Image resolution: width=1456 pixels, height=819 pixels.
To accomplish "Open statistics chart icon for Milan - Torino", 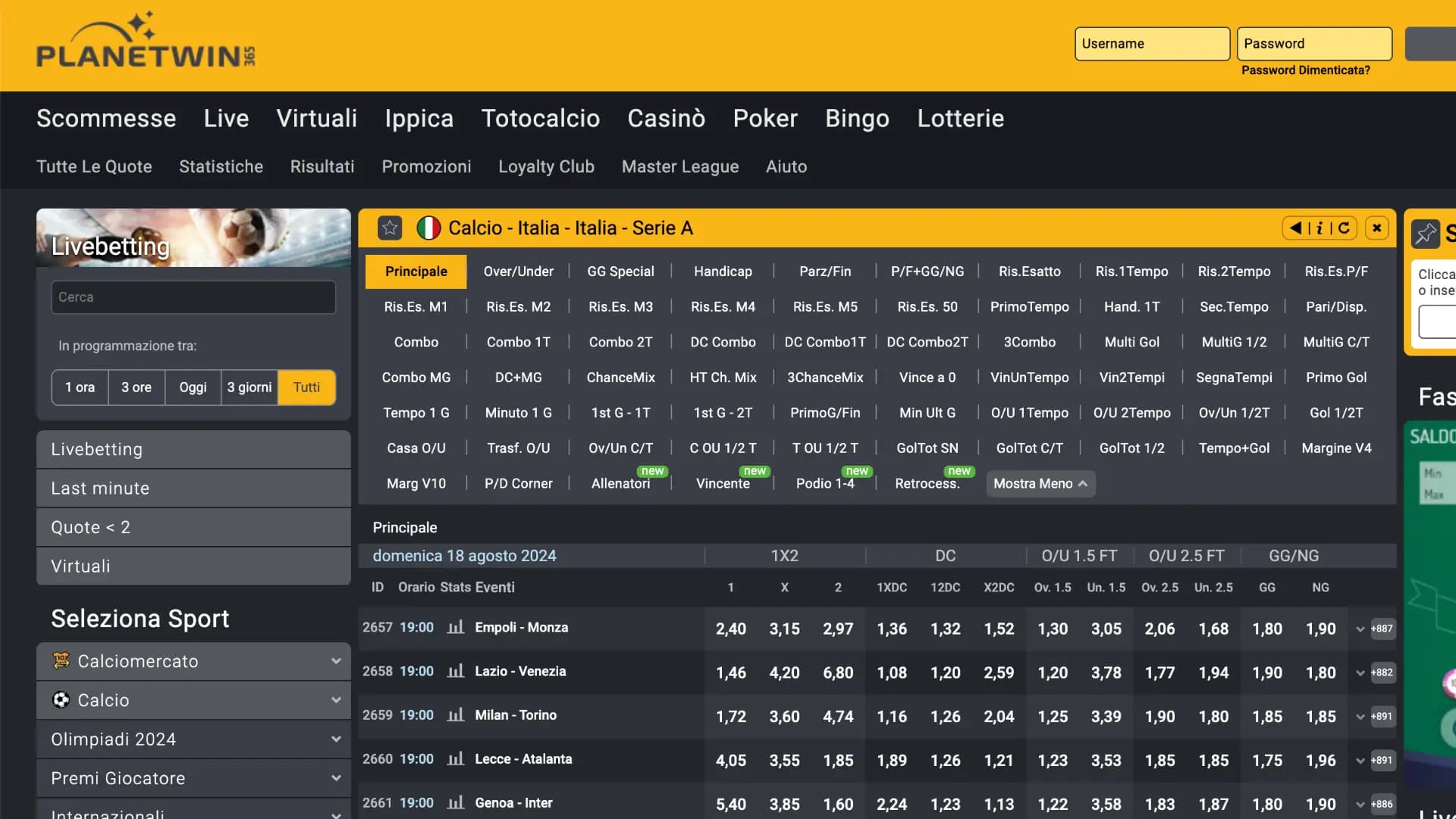I will click(455, 715).
